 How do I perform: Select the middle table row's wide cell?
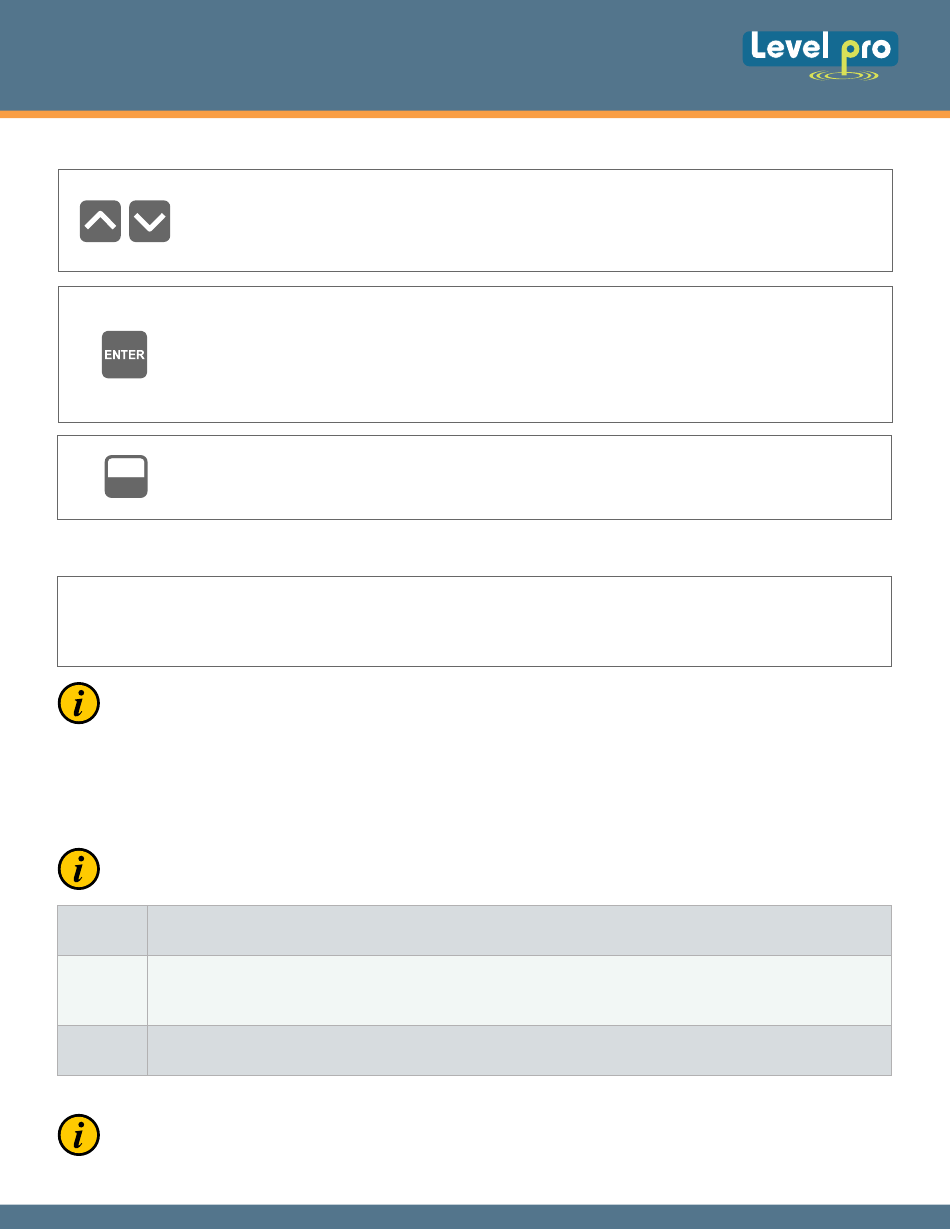pos(519,990)
